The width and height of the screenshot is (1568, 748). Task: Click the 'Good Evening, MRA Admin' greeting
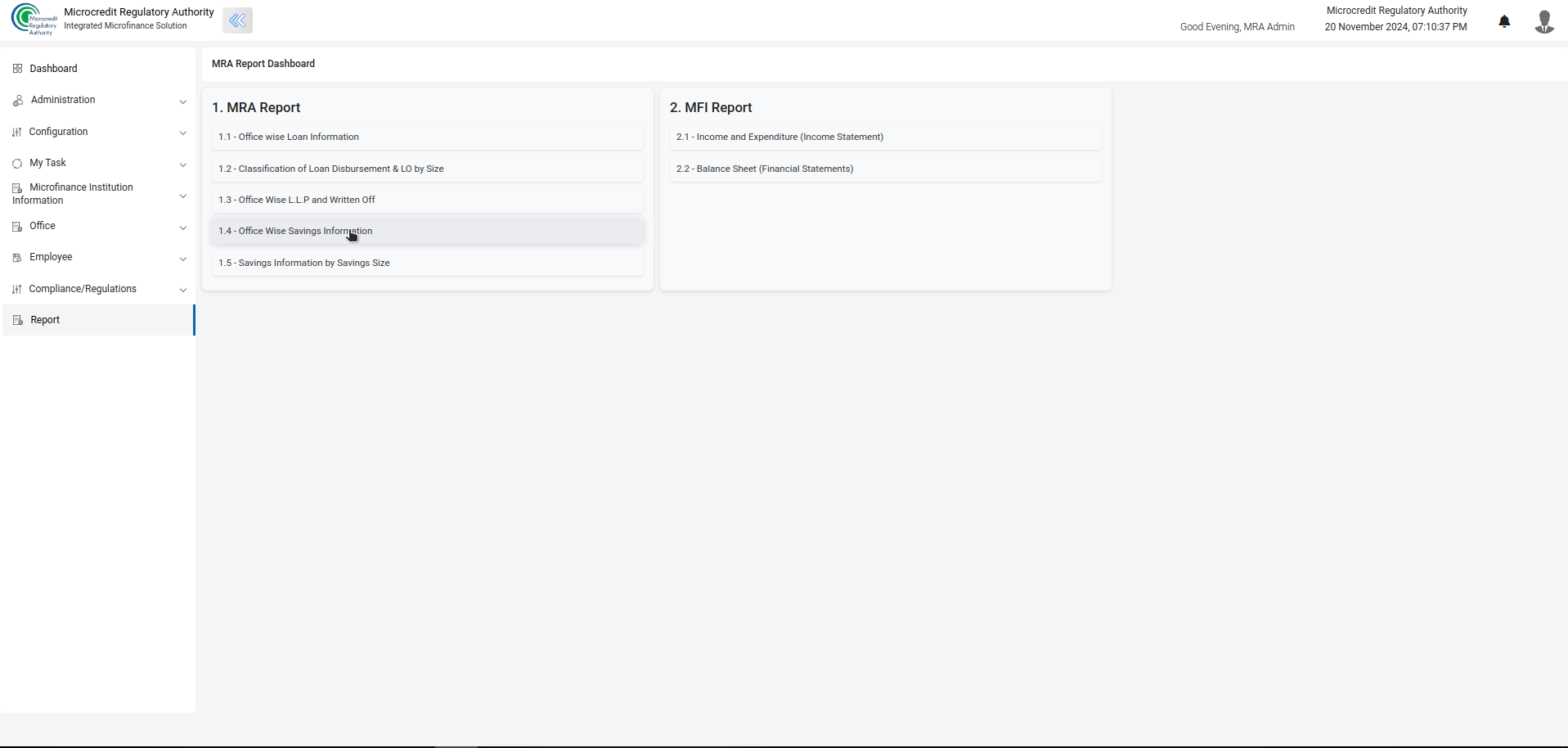coord(1238,27)
